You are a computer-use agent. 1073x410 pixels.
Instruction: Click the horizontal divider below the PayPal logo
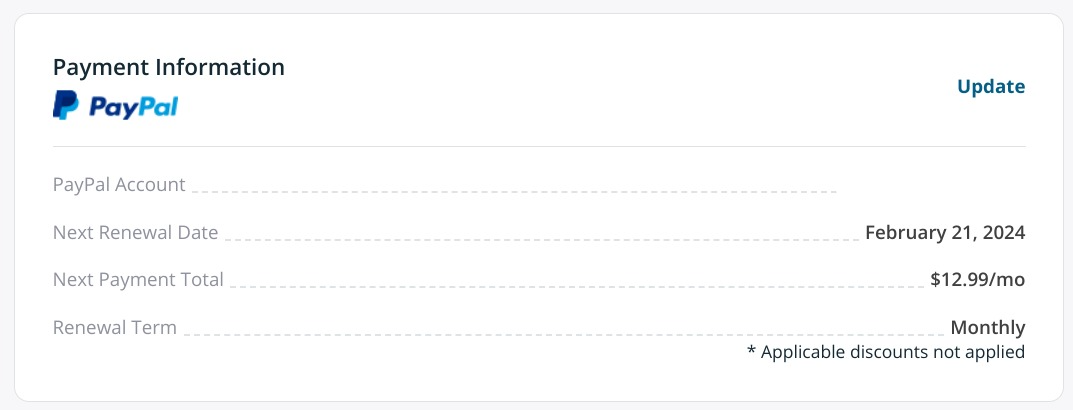pos(539,147)
